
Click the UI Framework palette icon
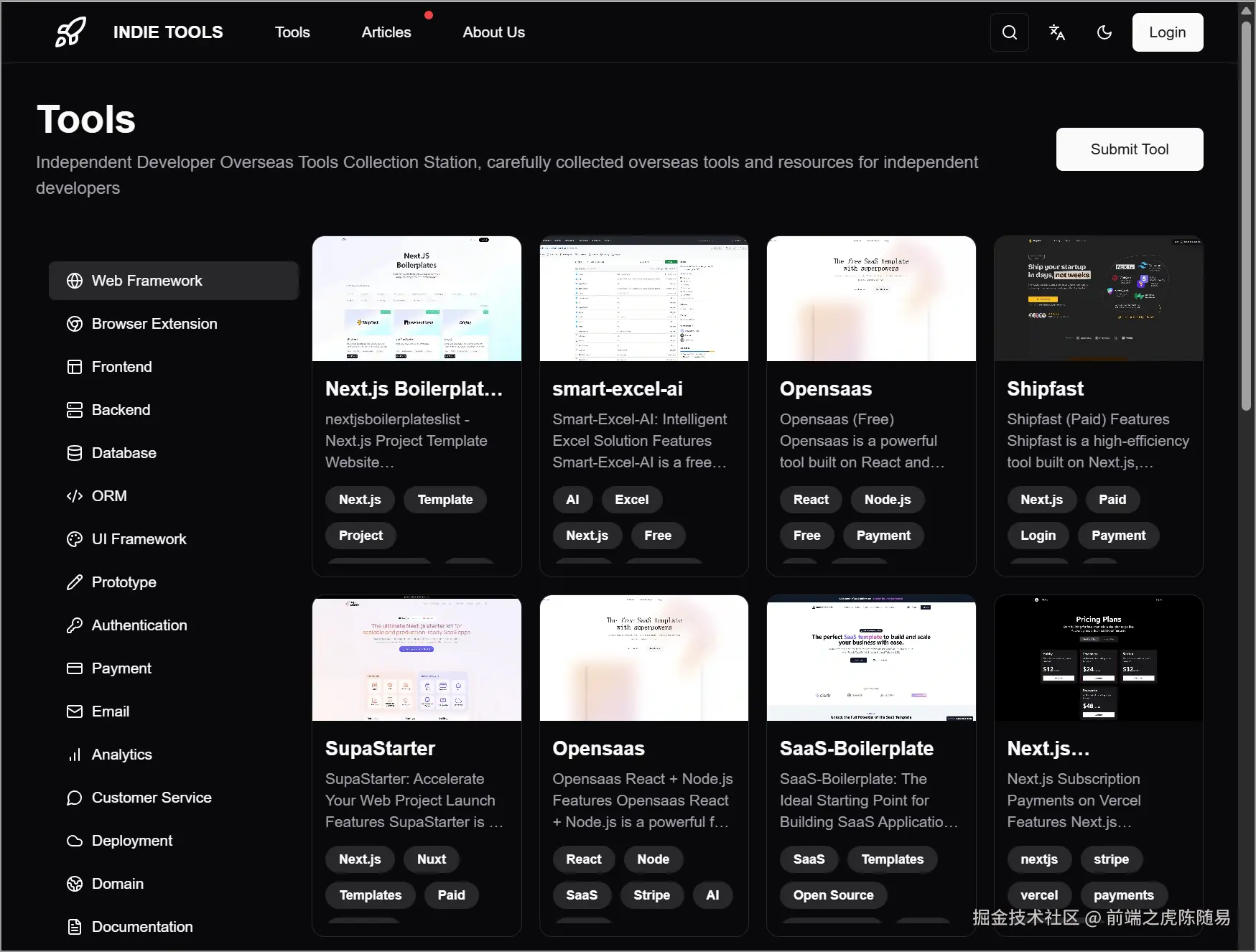point(75,539)
